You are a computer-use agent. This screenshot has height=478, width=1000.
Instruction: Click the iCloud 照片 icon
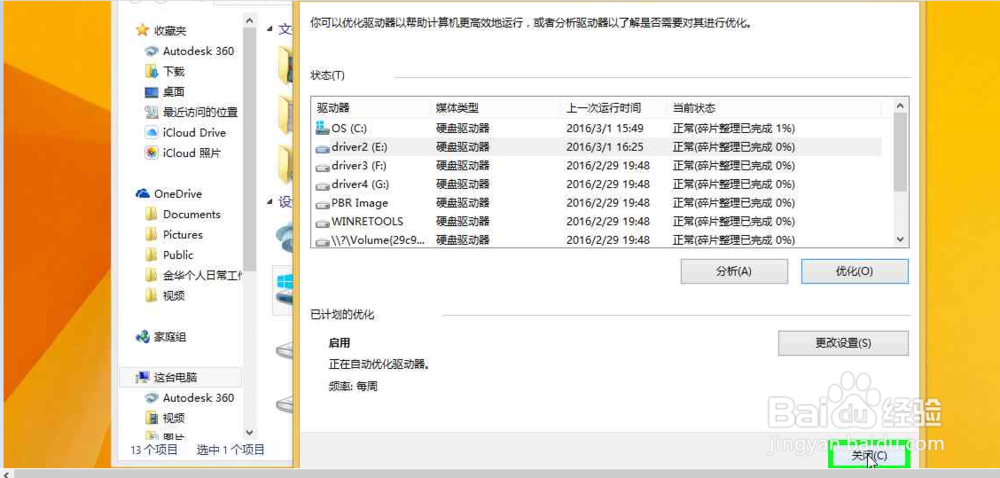152,153
